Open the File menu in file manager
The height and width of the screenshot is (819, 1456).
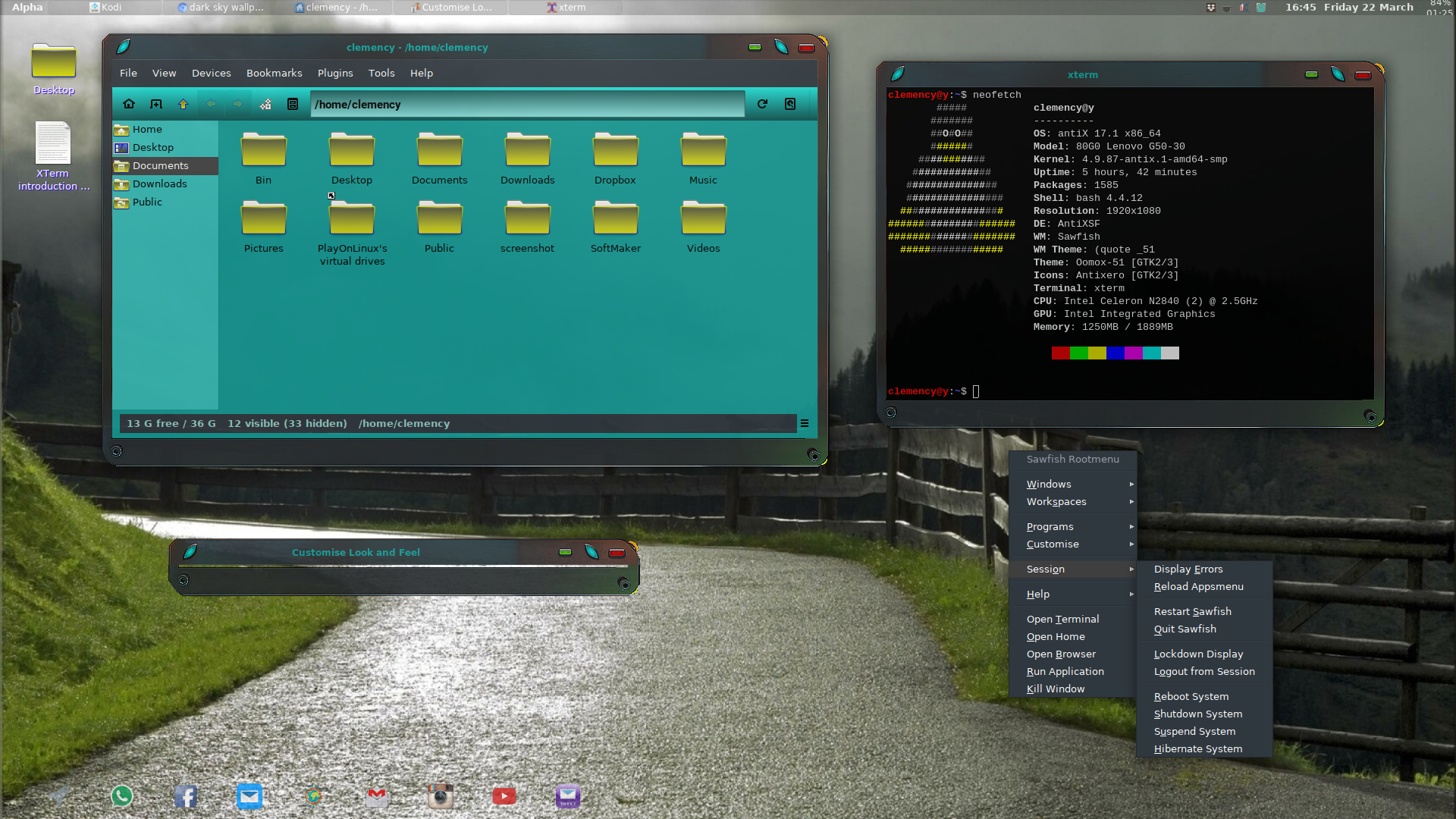tap(128, 73)
